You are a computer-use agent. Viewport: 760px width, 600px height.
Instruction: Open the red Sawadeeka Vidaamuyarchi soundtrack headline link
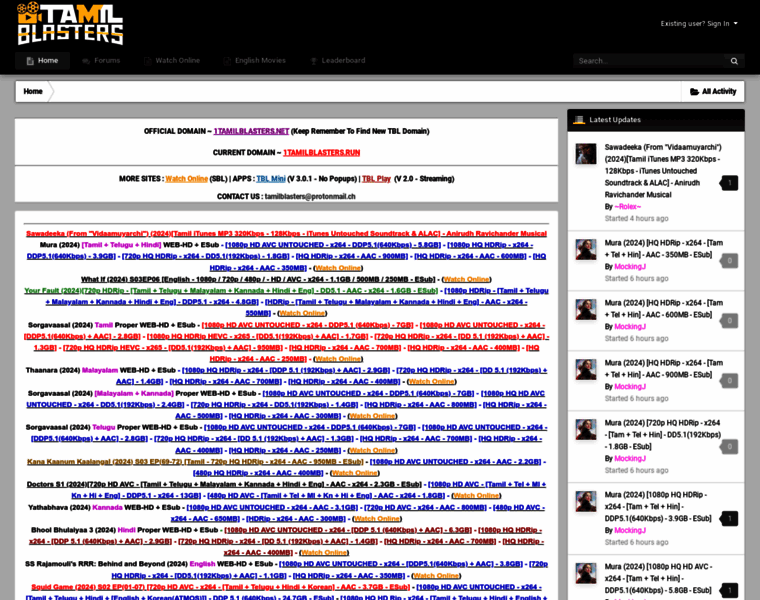pos(286,234)
